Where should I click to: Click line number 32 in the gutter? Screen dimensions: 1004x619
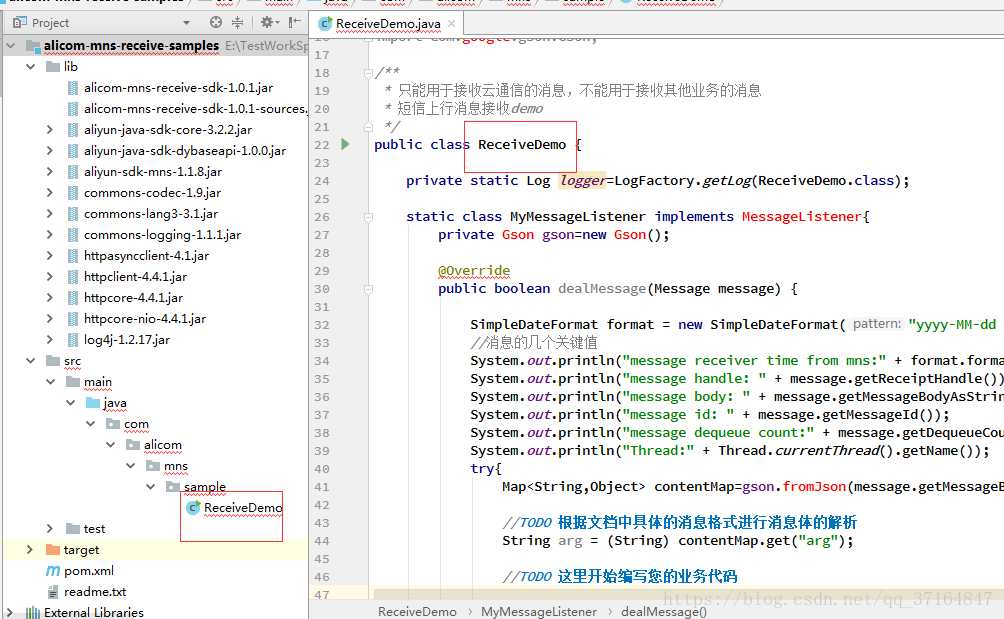pos(321,325)
